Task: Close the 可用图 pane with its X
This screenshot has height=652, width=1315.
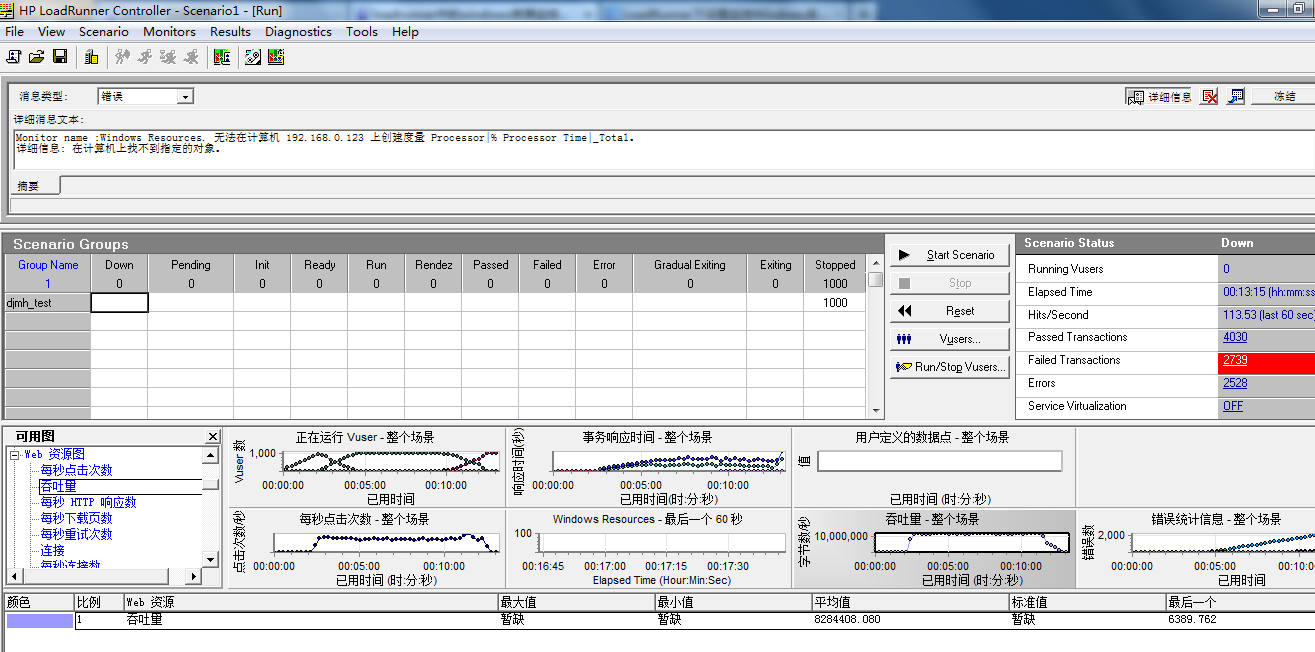Action: pyautogui.click(x=212, y=437)
